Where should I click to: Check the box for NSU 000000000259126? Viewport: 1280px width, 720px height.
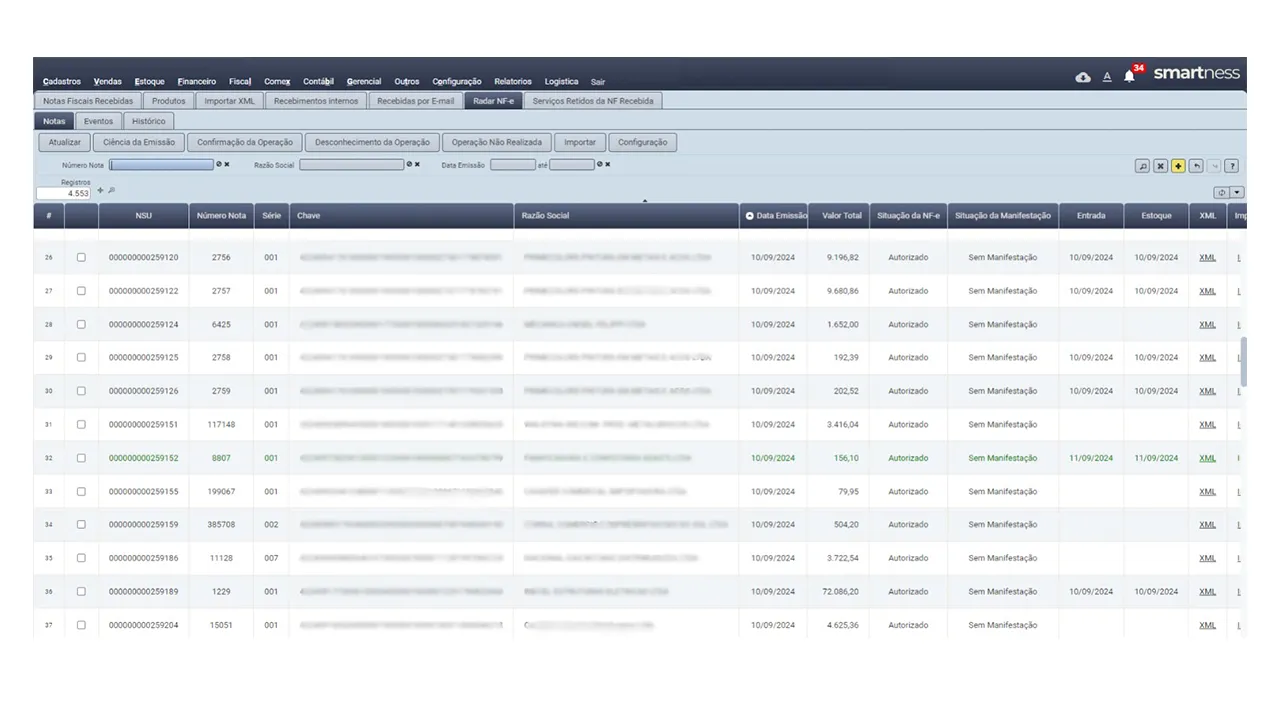pyautogui.click(x=81, y=391)
